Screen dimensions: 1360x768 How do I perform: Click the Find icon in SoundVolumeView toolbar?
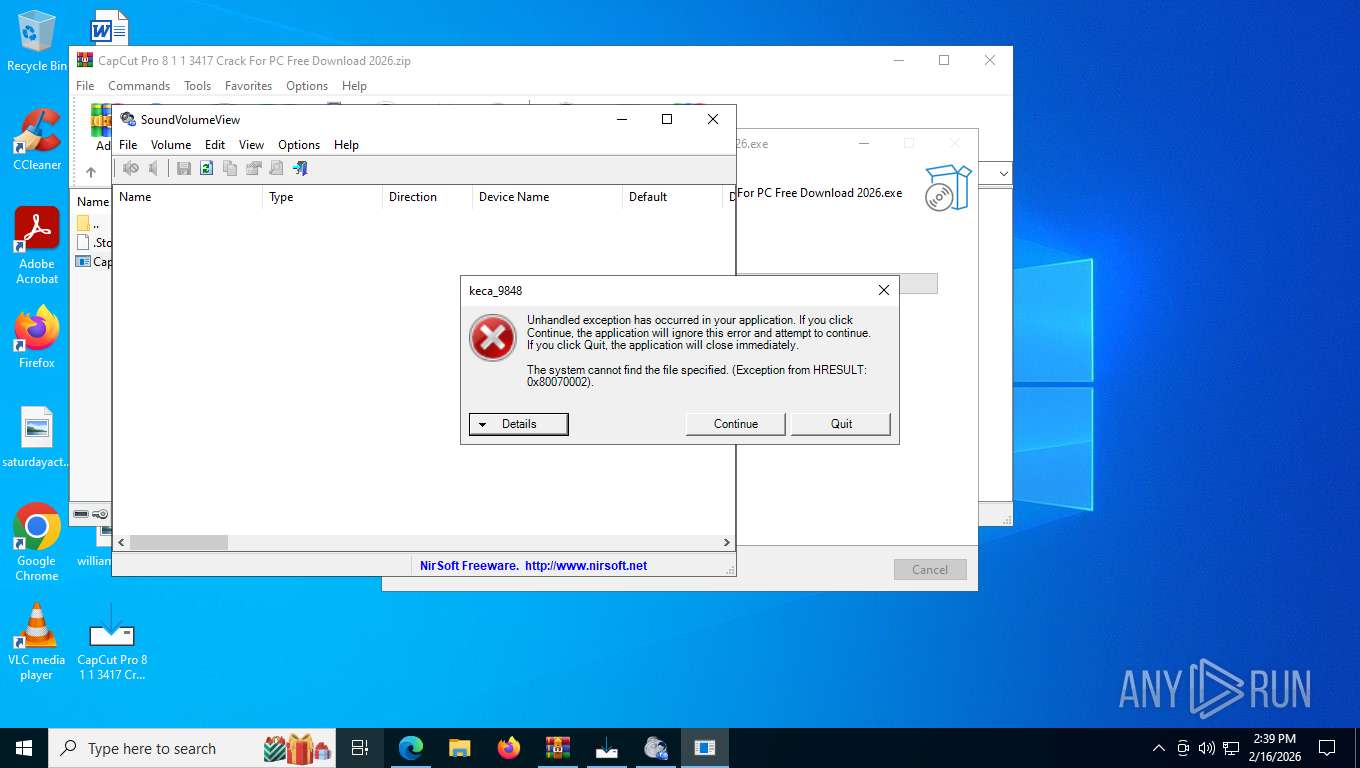pyautogui.click(x=276, y=169)
